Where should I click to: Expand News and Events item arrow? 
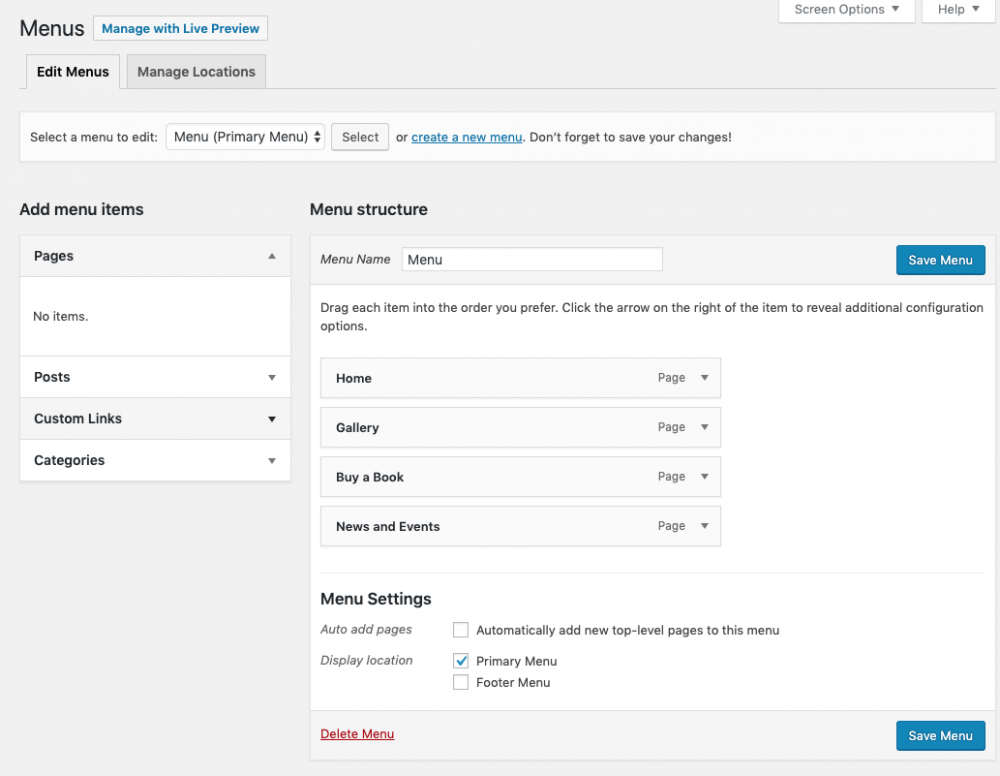point(705,525)
